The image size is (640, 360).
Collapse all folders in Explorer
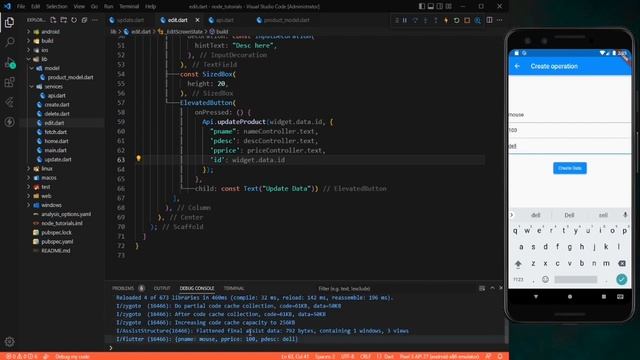pos(84,20)
